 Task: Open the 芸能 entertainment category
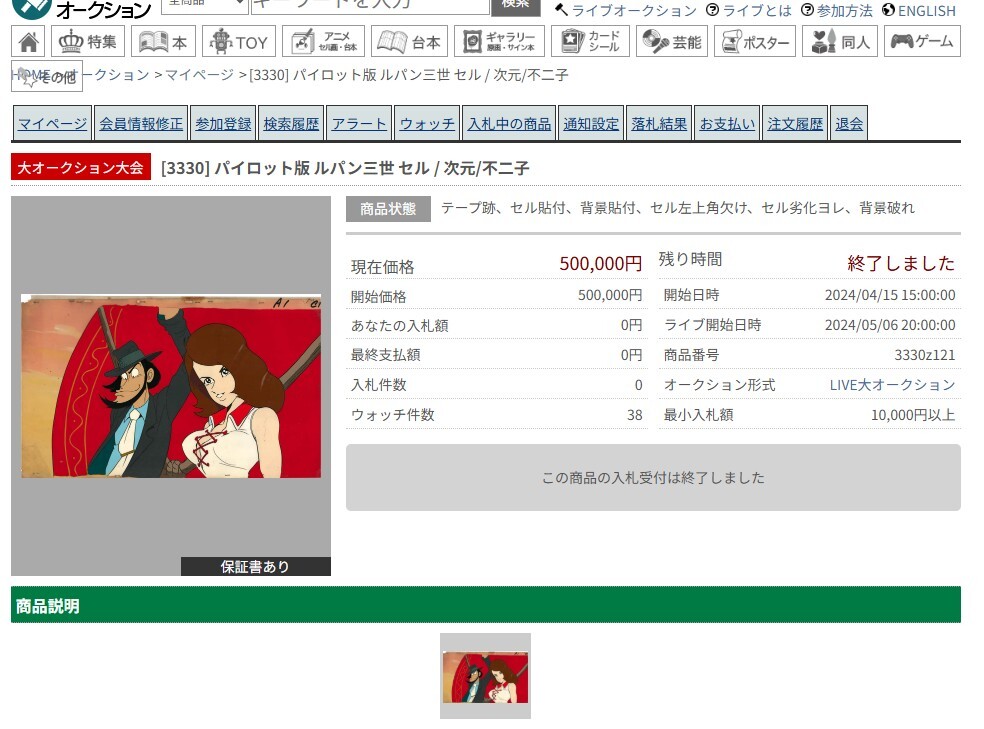672,41
